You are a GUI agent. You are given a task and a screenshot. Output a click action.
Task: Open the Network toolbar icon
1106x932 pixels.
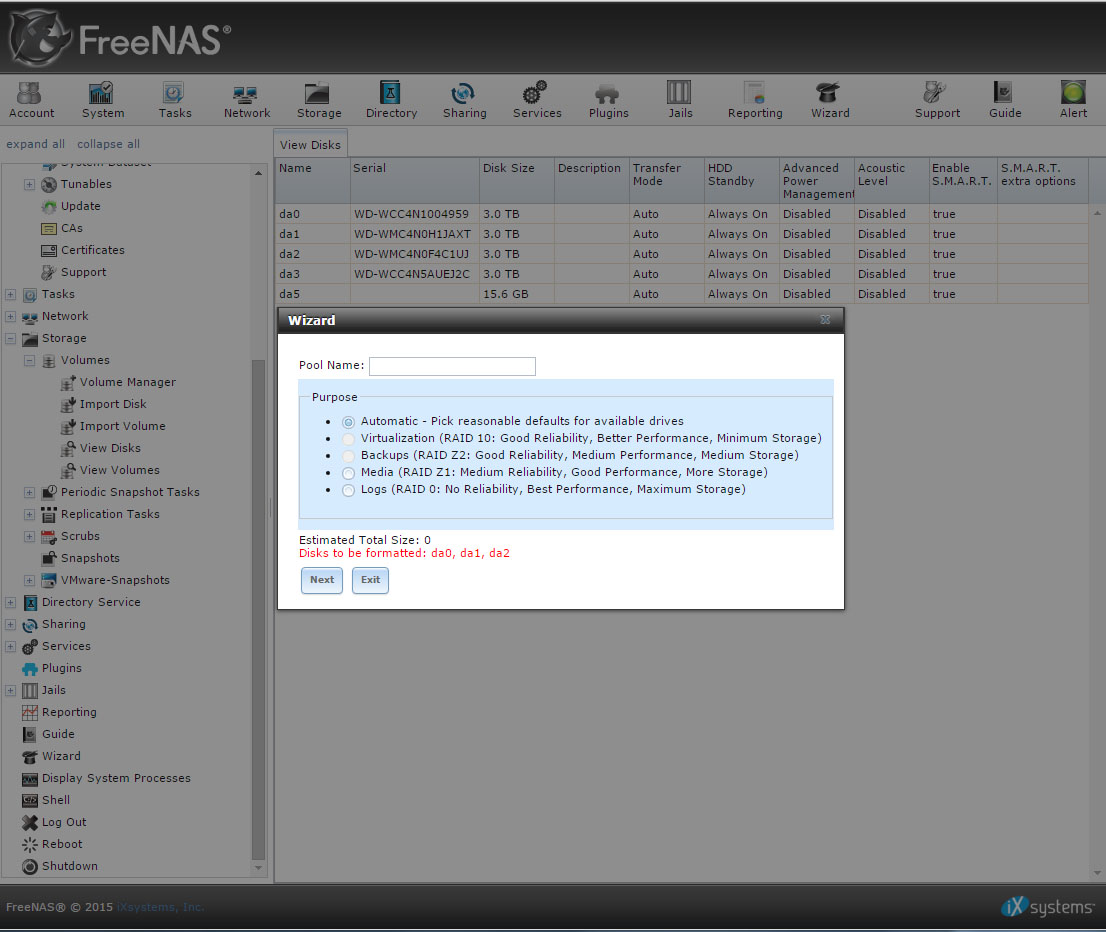tap(246, 99)
